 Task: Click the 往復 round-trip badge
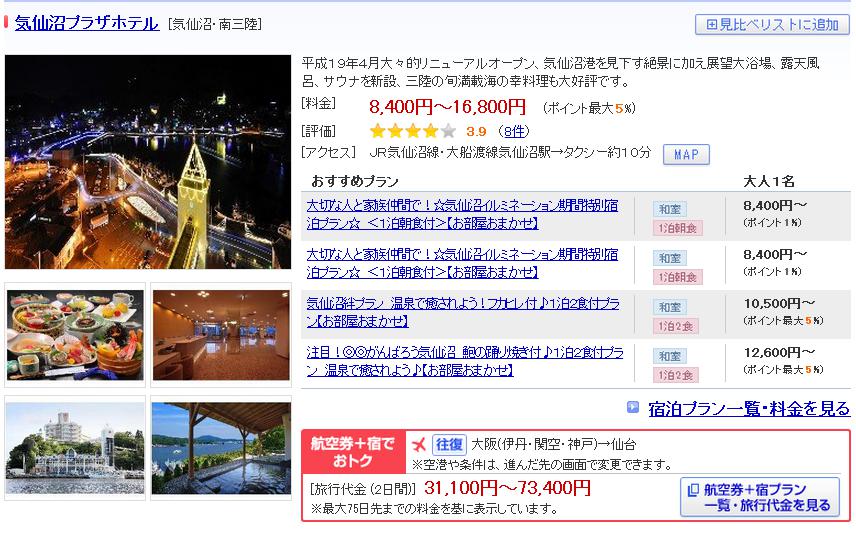(449, 445)
